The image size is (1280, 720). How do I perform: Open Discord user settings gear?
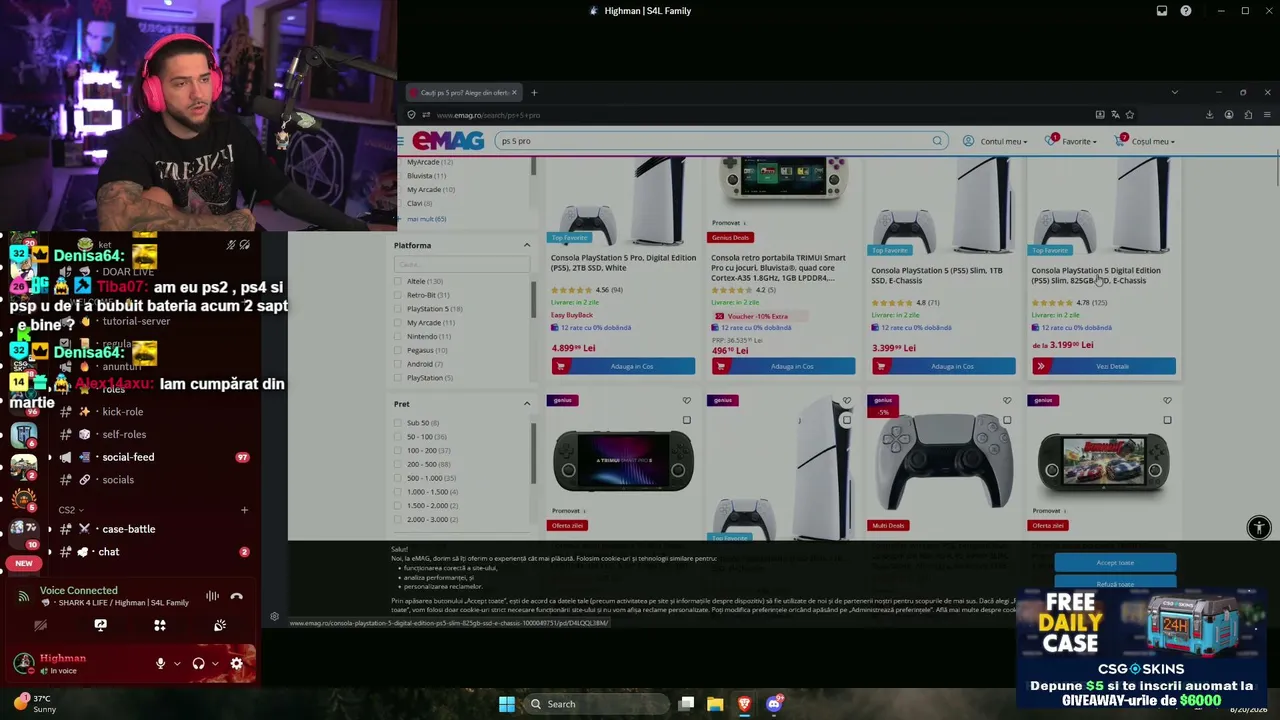tap(237, 663)
